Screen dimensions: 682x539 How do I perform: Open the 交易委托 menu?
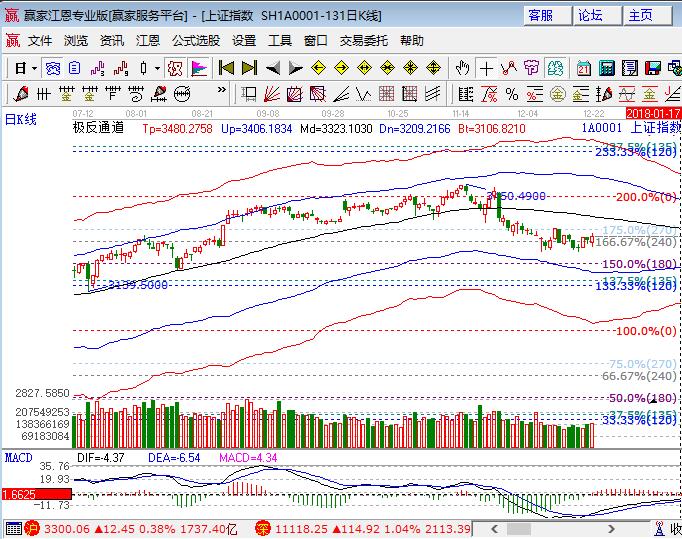[364, 41]
